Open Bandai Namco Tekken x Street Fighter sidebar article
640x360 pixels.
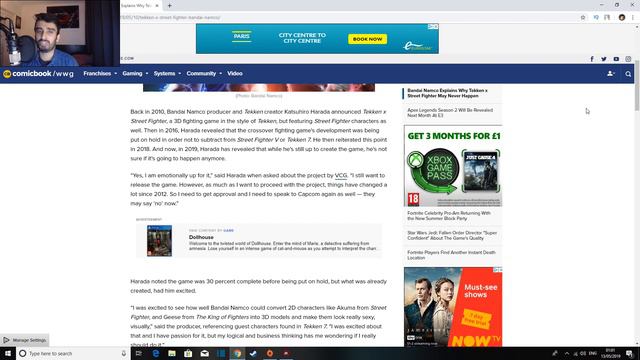[x=447, y=93]
